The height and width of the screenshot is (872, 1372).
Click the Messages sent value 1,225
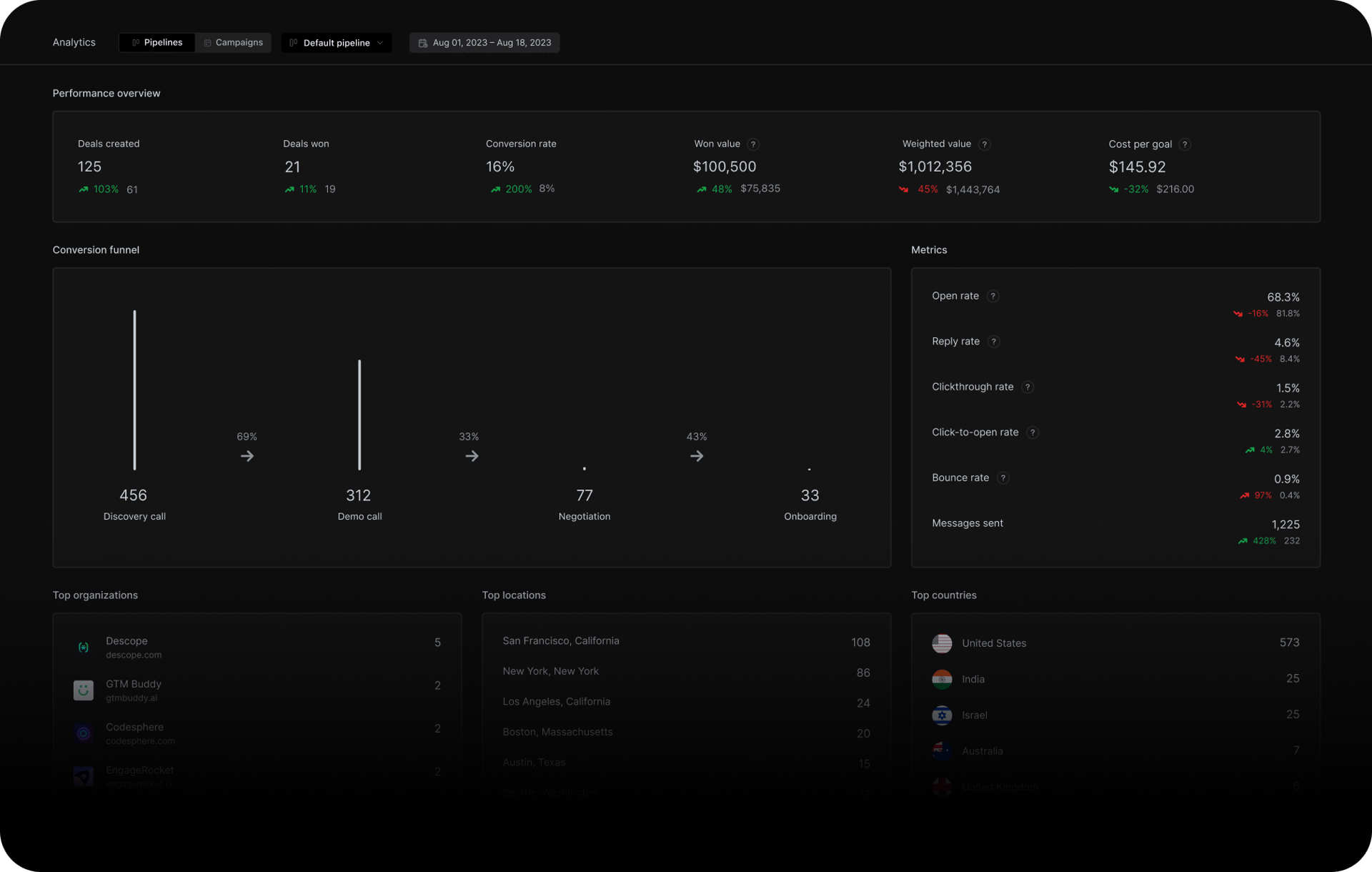1286,525
